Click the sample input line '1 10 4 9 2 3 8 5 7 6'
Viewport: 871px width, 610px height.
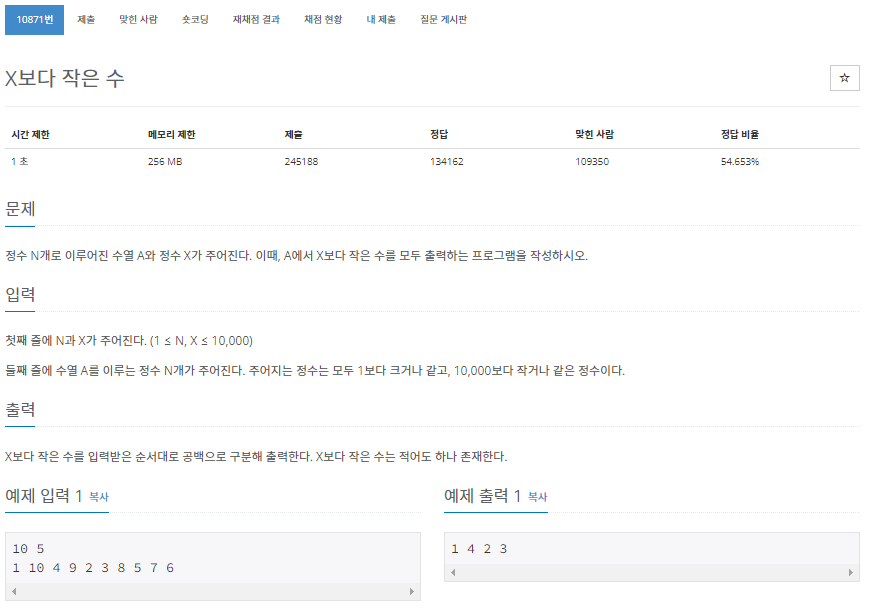pos(93,568)
